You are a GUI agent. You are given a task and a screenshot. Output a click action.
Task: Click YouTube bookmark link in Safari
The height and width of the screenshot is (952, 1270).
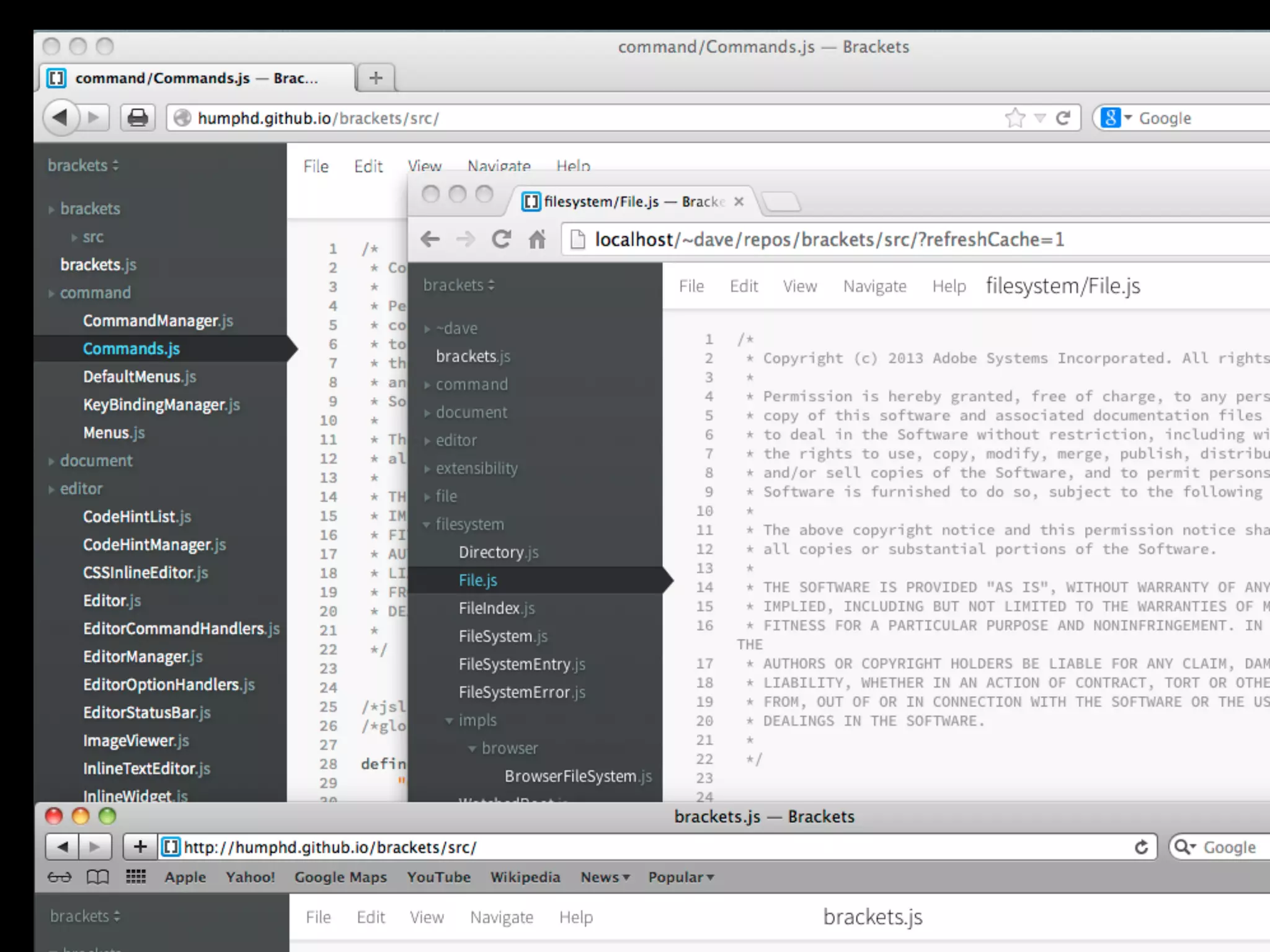coord(438,877)
